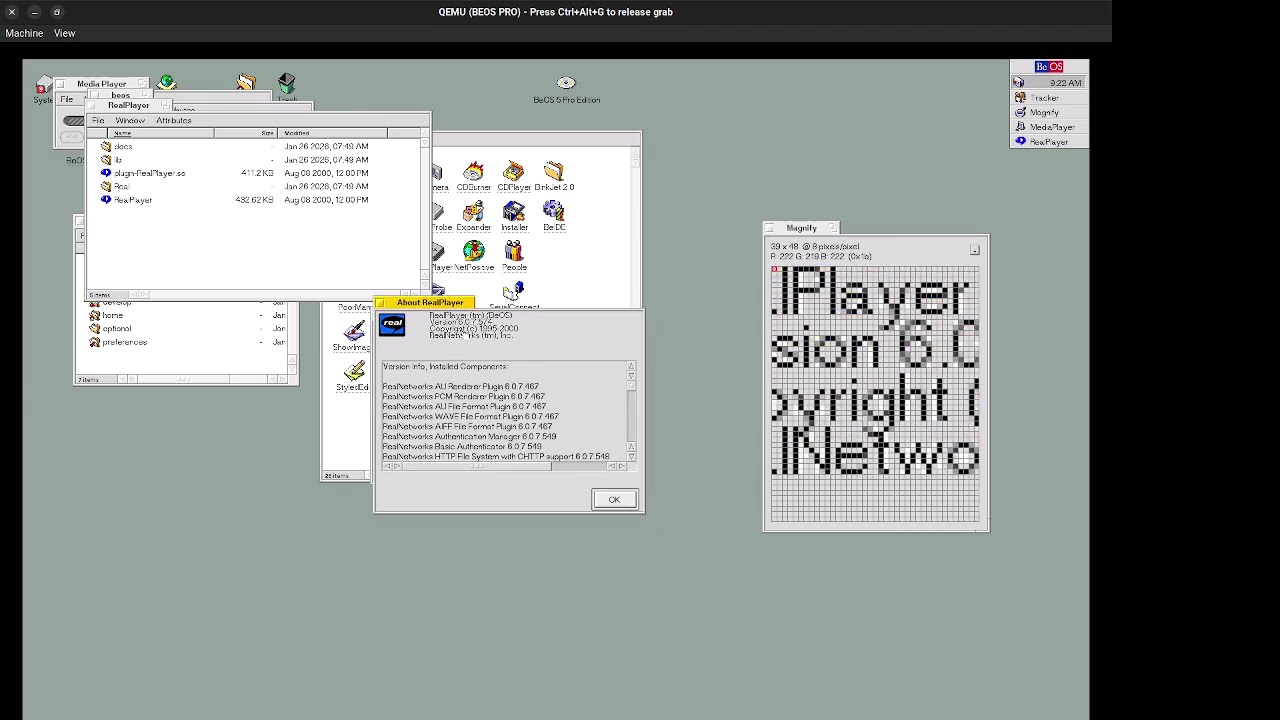Switch to Magnify in the Deskbar
The height and width of the screenshot is (720, 1280).
point(1049,113)
